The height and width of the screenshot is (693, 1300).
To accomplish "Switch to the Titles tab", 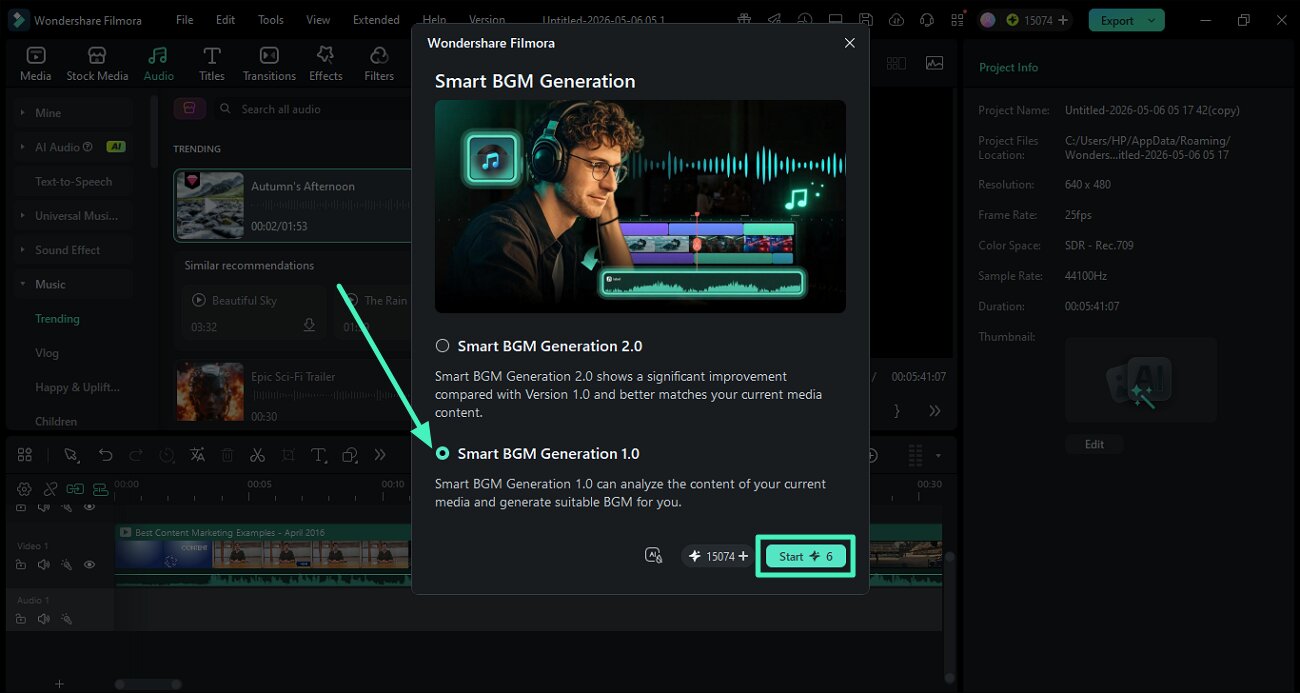I will (x=211, y=63).
